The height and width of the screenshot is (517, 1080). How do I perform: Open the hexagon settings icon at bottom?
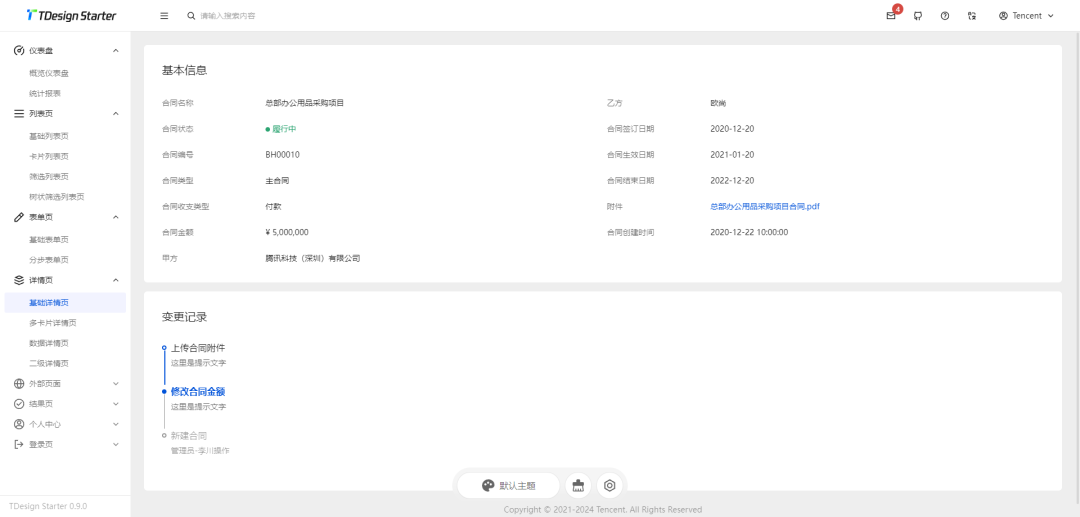pyautogui.click(x=609, y=486)
